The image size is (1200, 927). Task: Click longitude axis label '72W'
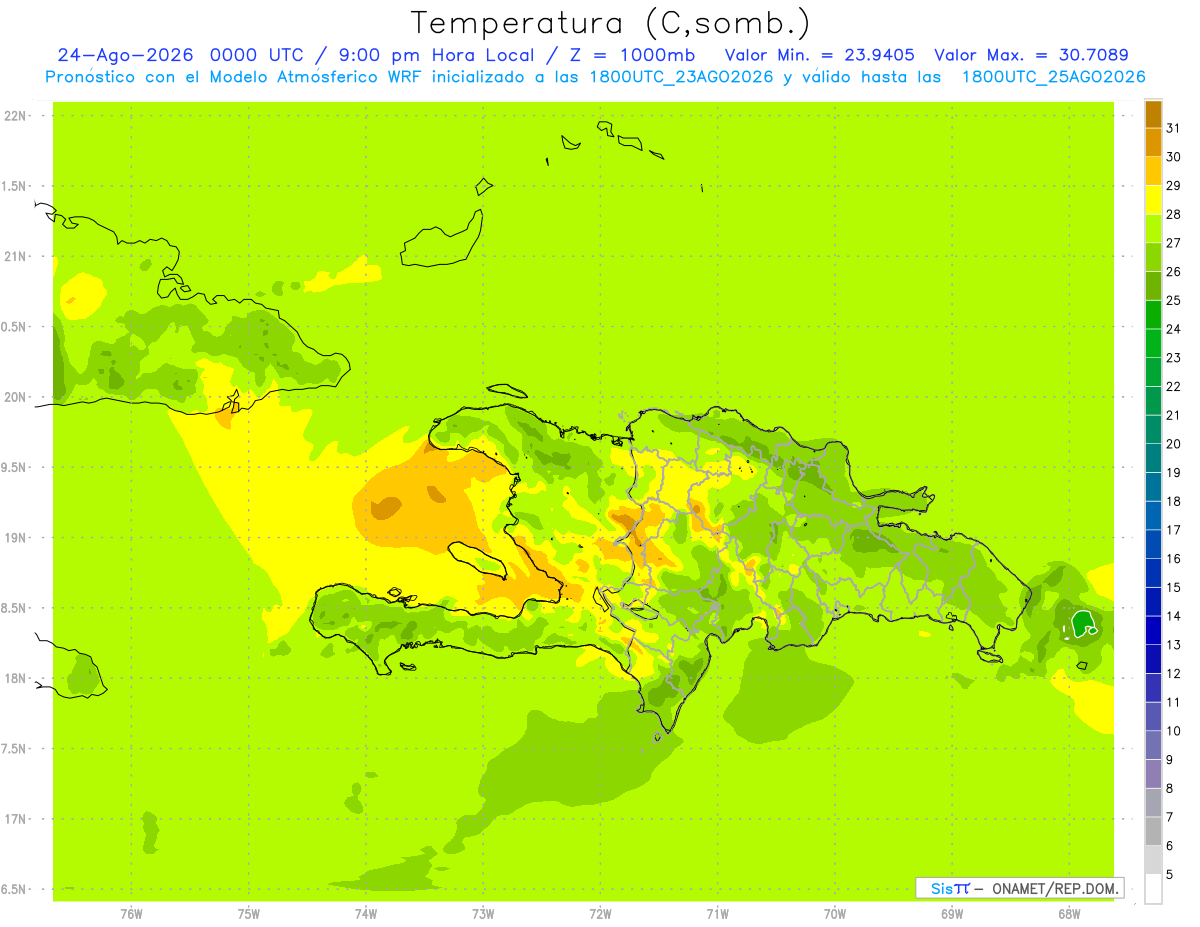[600, 914]
